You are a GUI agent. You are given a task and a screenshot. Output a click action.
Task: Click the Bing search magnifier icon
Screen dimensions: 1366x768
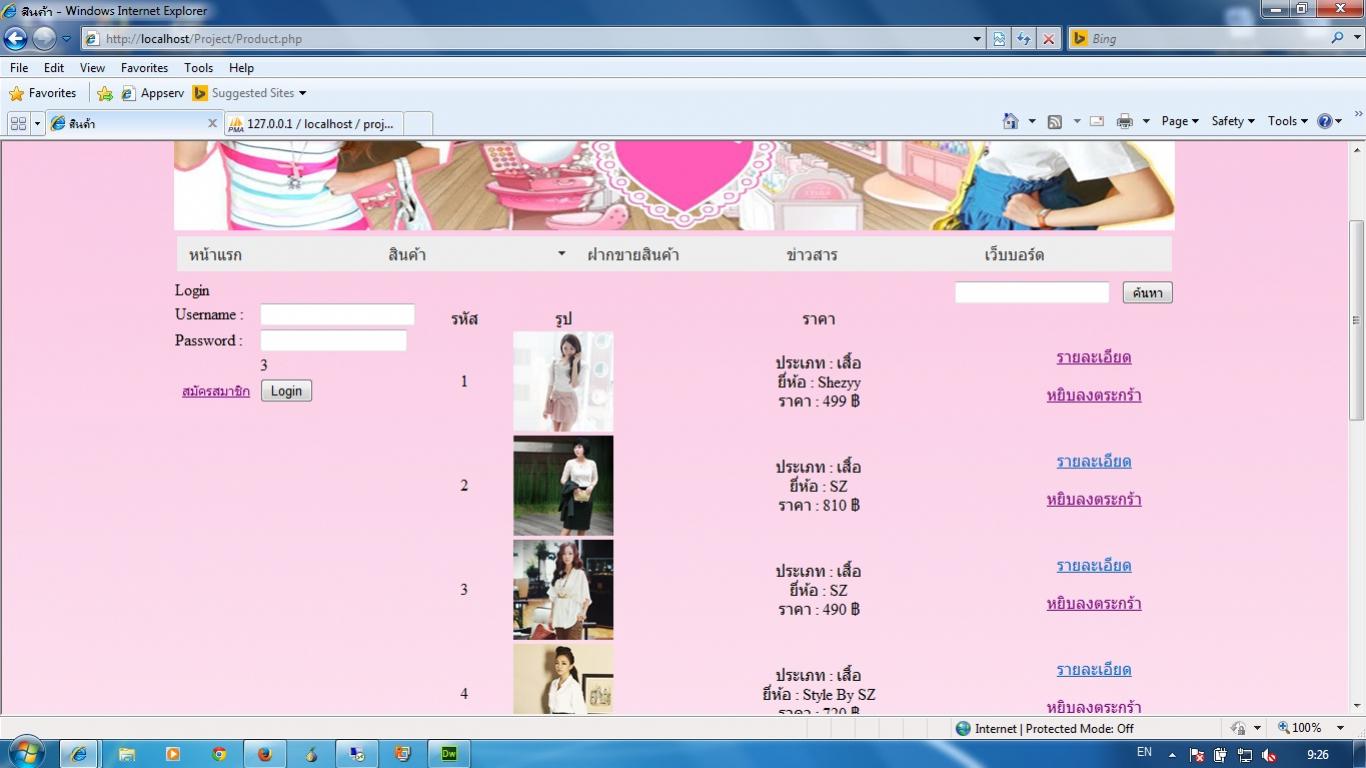click(x=1337, y=38)
